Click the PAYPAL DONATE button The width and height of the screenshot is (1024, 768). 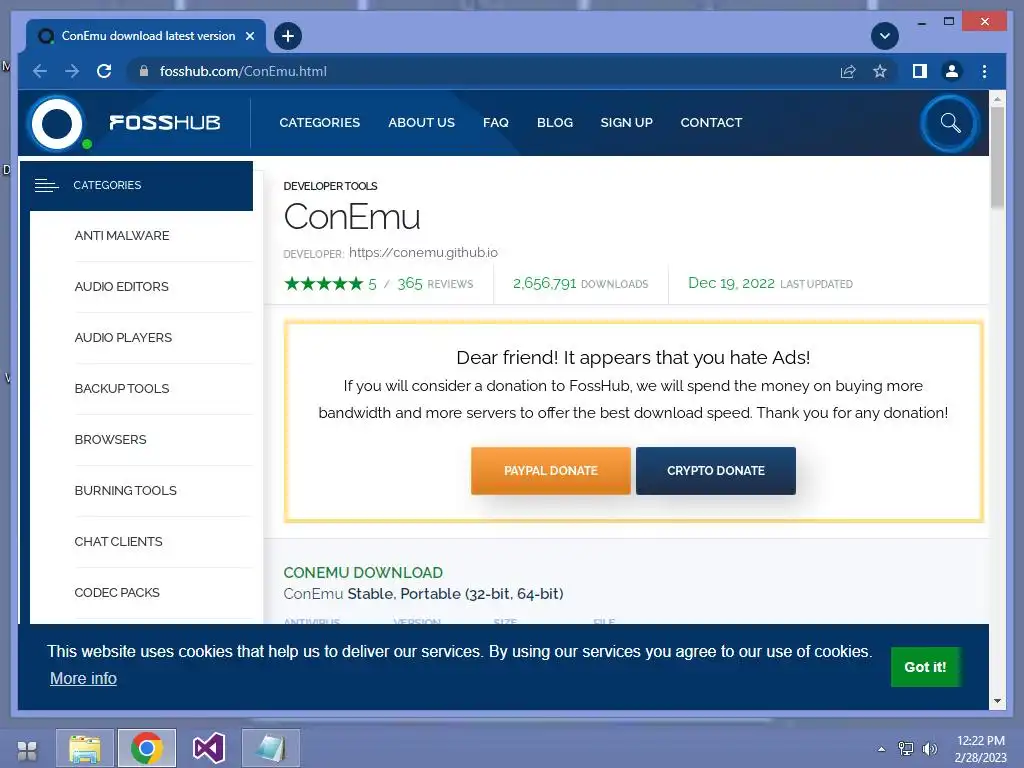[x=551, y=471]
